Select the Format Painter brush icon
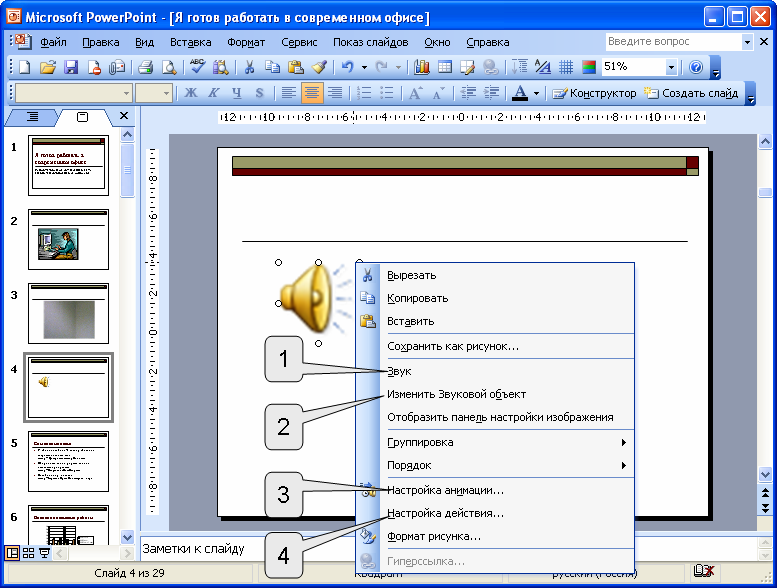Image resolution: width=777 pixels, height=588 pixels. (319, 67)
